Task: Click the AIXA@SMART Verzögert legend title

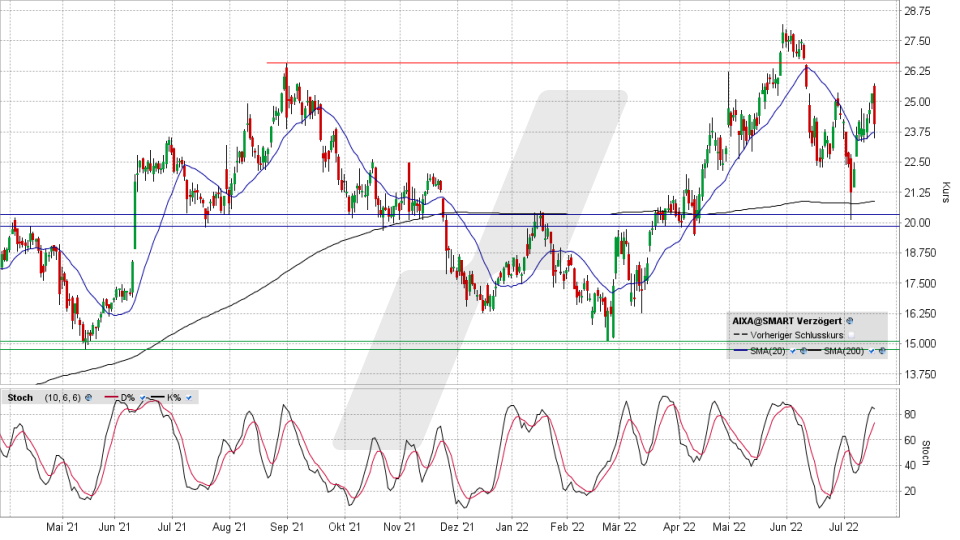Action: [x=787, y=321]
